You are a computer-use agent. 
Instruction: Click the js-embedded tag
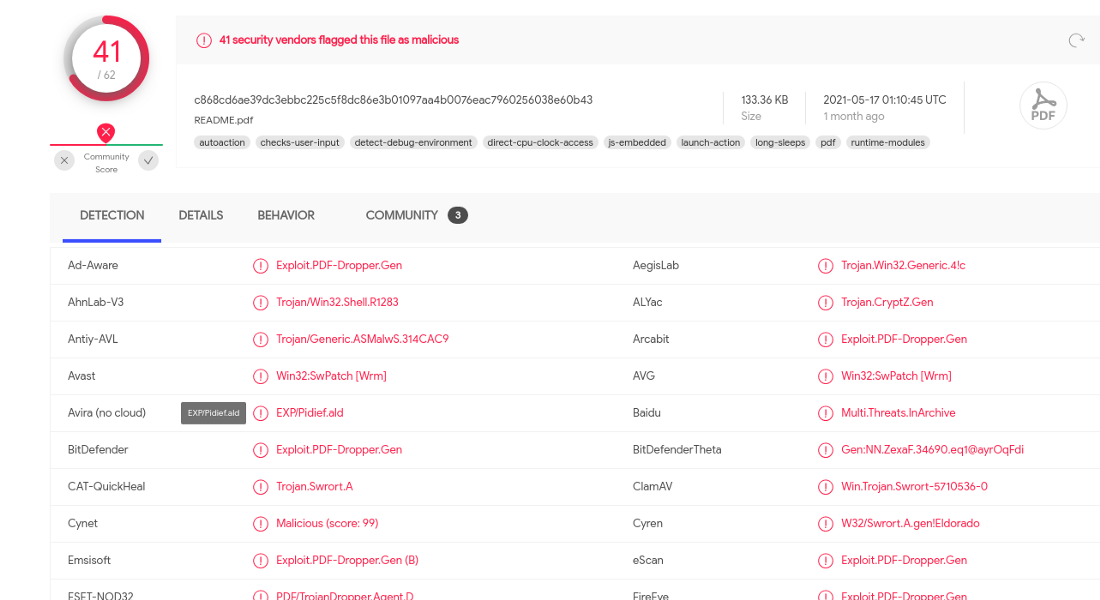coord(637,142)
